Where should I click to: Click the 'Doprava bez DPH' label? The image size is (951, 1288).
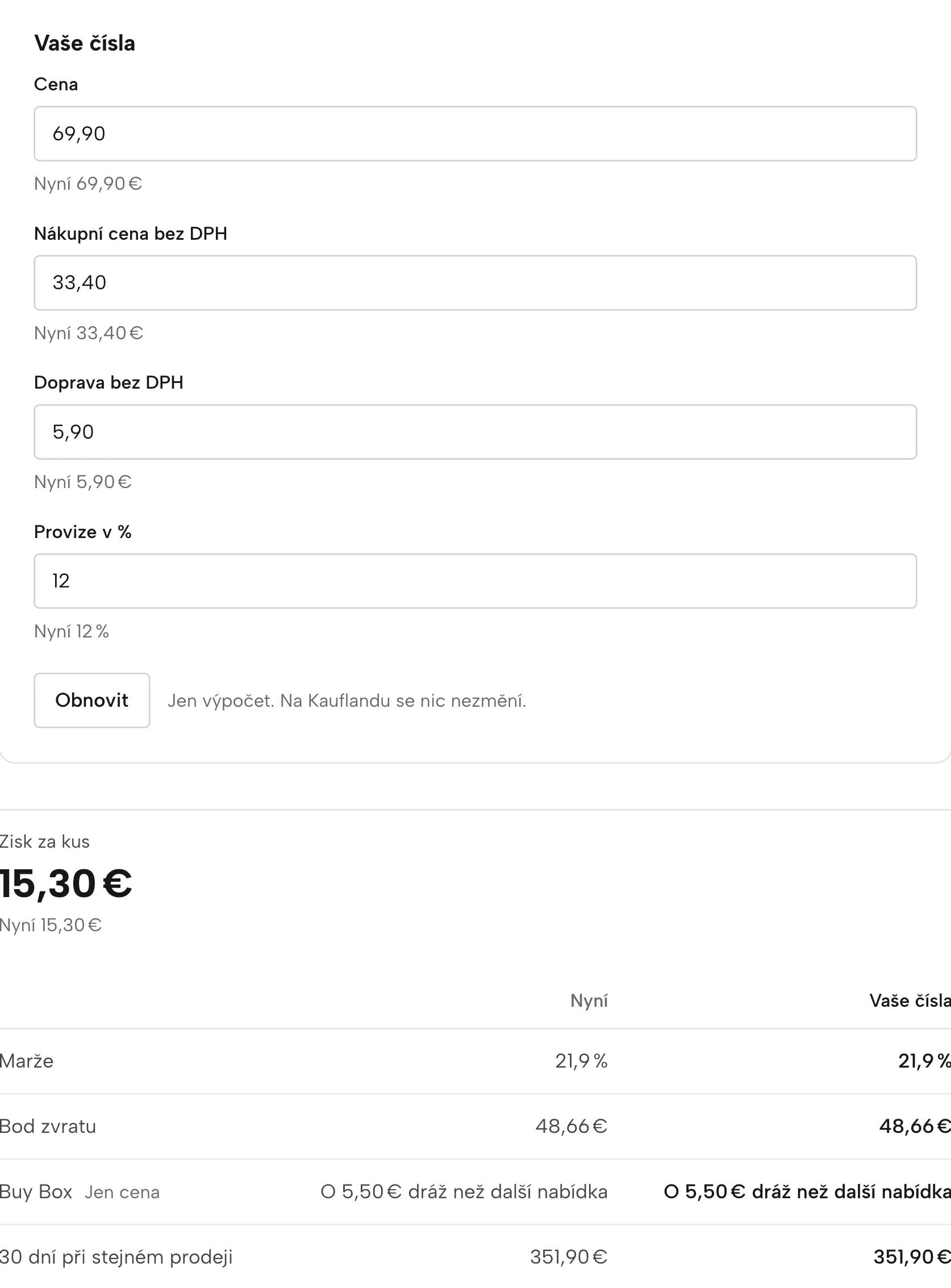[x=109, y=383]
